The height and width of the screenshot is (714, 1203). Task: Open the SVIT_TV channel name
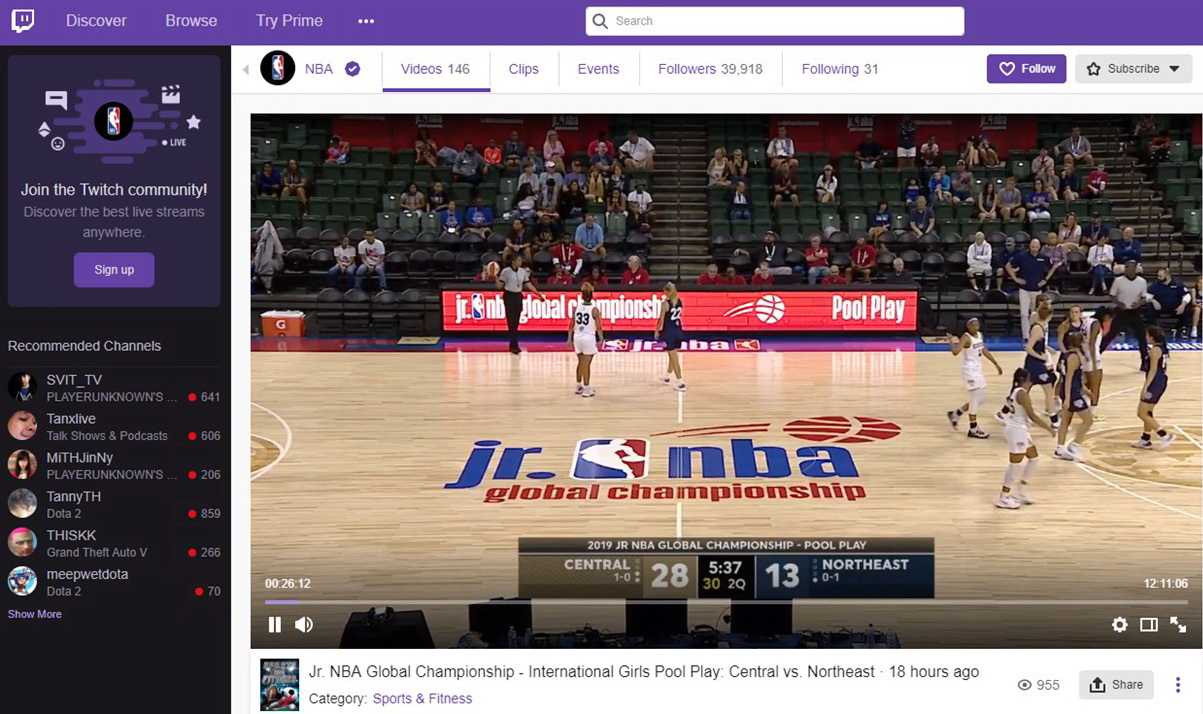coord(74,380)
